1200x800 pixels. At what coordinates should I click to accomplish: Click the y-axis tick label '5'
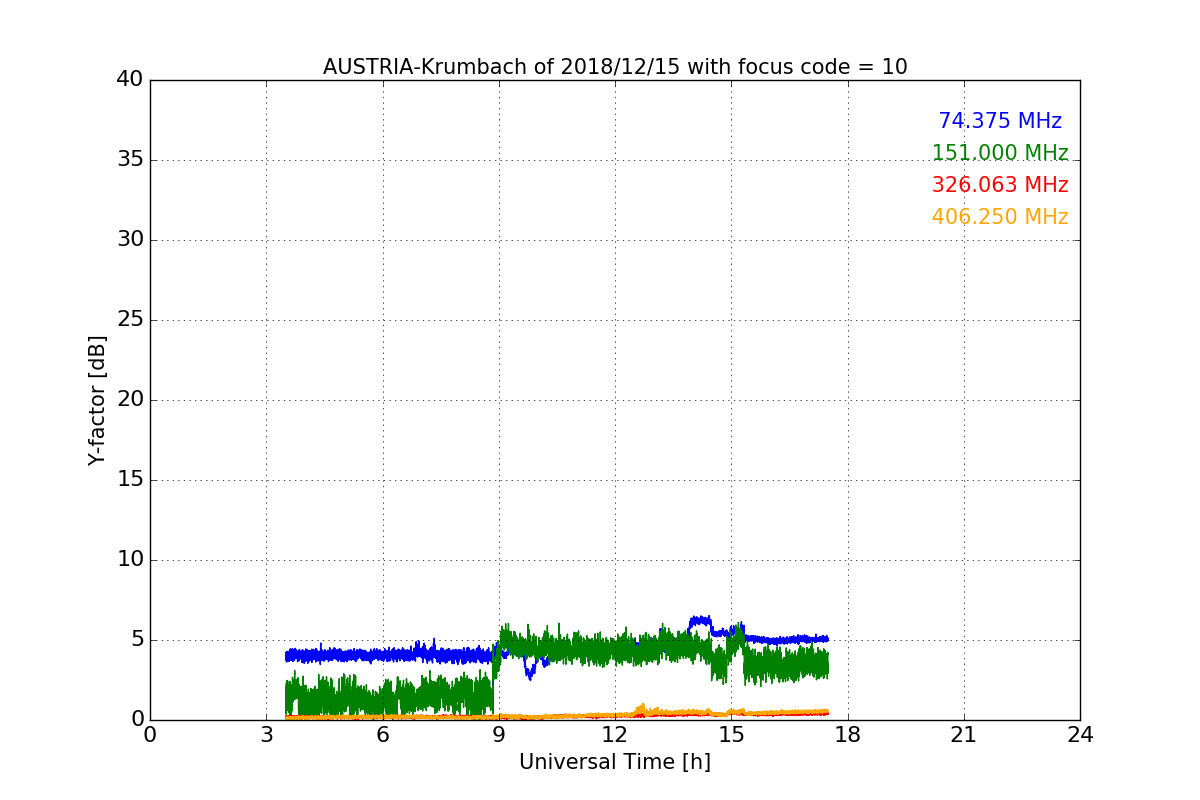tap(137, 640)
